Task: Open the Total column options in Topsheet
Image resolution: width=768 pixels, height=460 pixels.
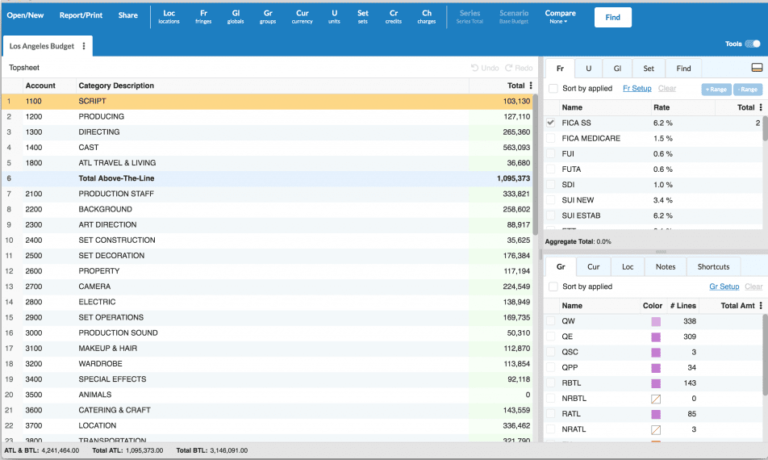Action: point(531,86)
